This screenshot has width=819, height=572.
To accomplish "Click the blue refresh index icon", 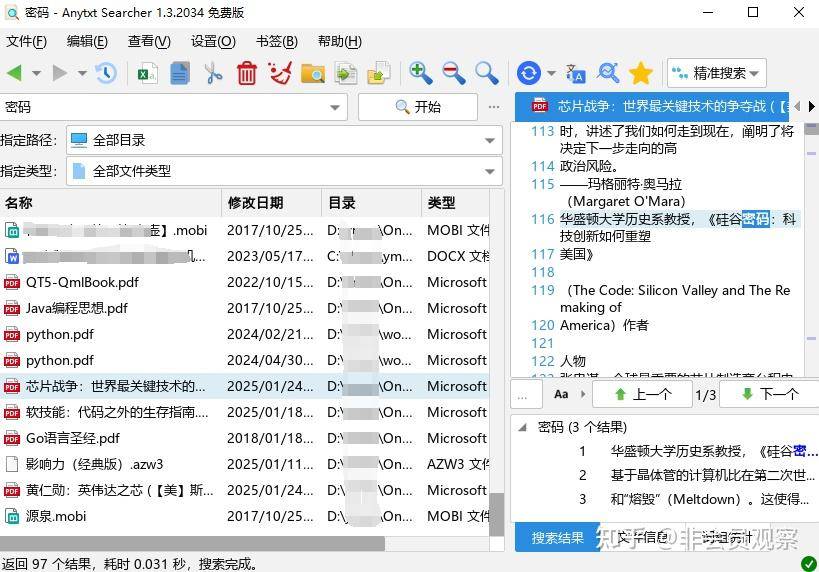I will point(529,73).
